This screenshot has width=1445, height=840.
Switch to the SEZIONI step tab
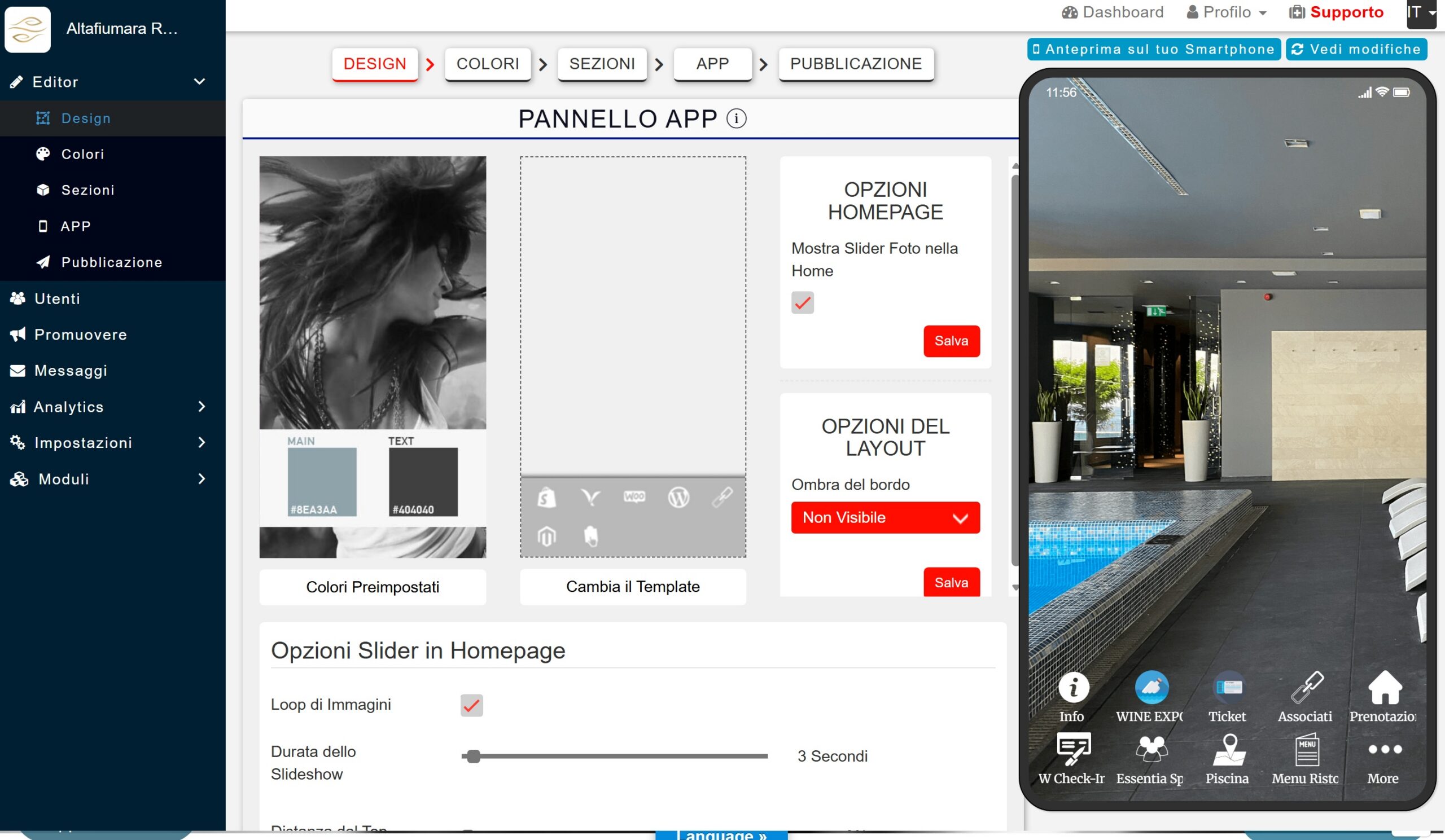(x=602, y=64)
